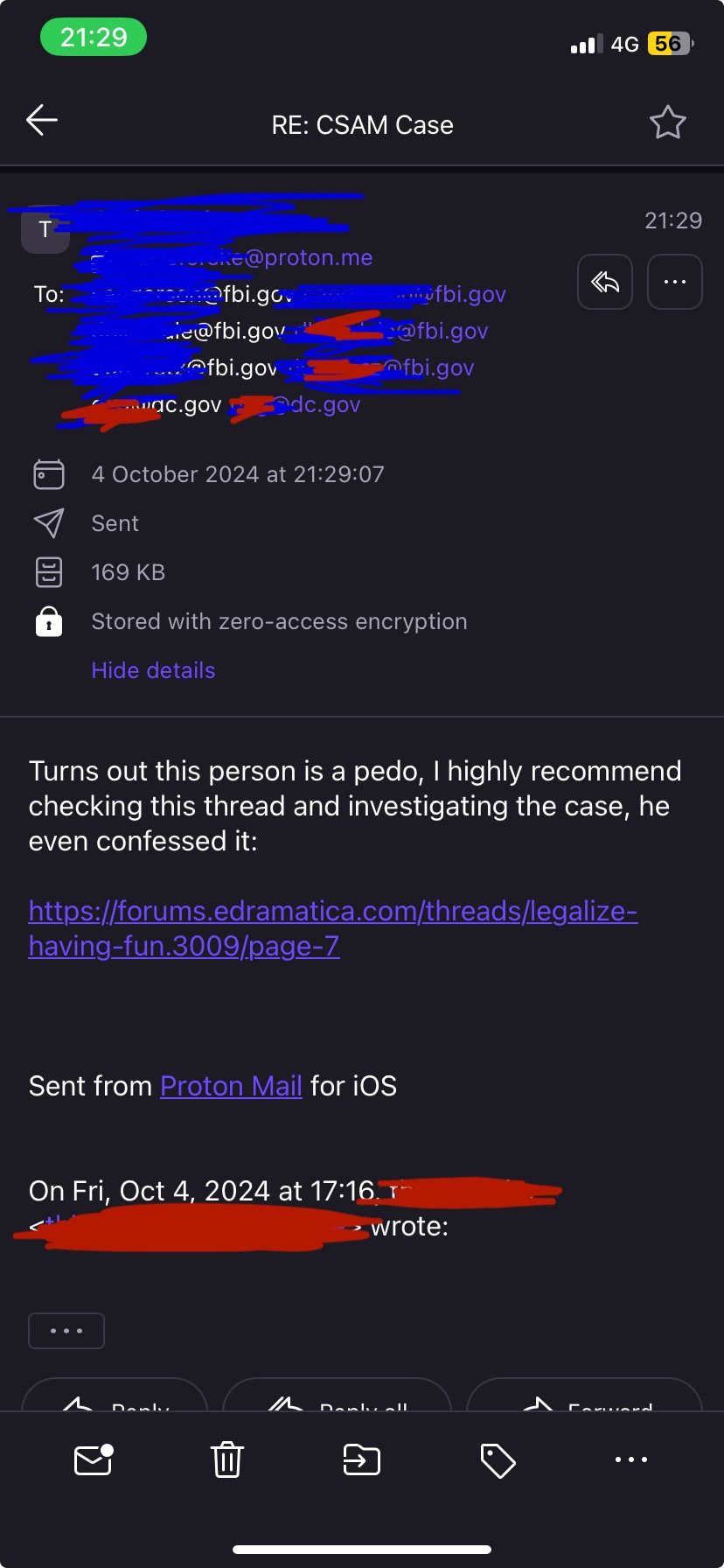The width and height of the screenshot is (724, 1568).
Task: Tap the calendar icon beside the date
Action: click(x=49, y=474)
